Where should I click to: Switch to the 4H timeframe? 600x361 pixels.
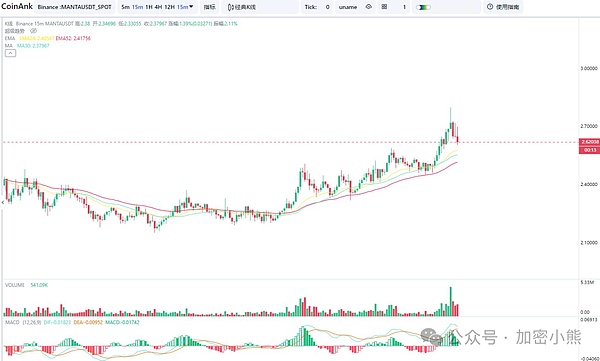coord(158,7)
